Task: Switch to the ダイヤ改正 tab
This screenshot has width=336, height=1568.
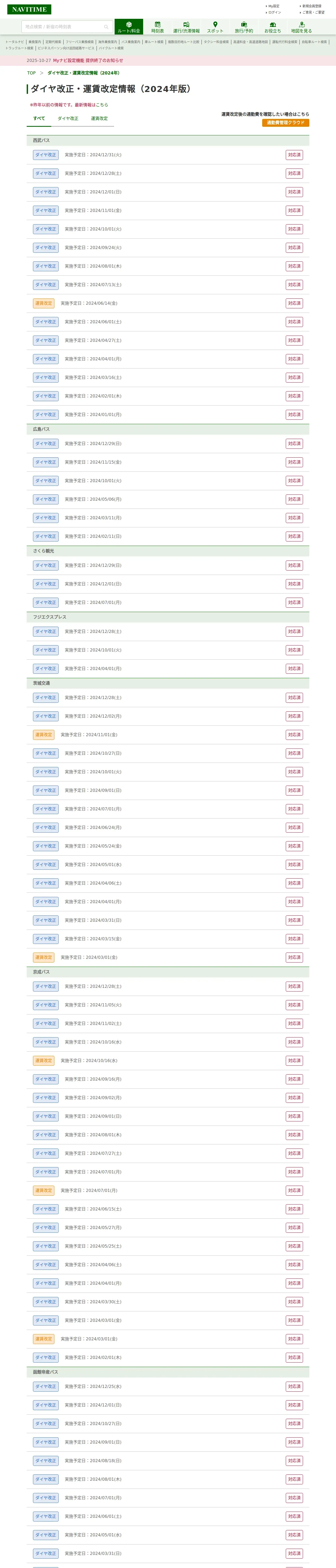Action: [68, 119]
